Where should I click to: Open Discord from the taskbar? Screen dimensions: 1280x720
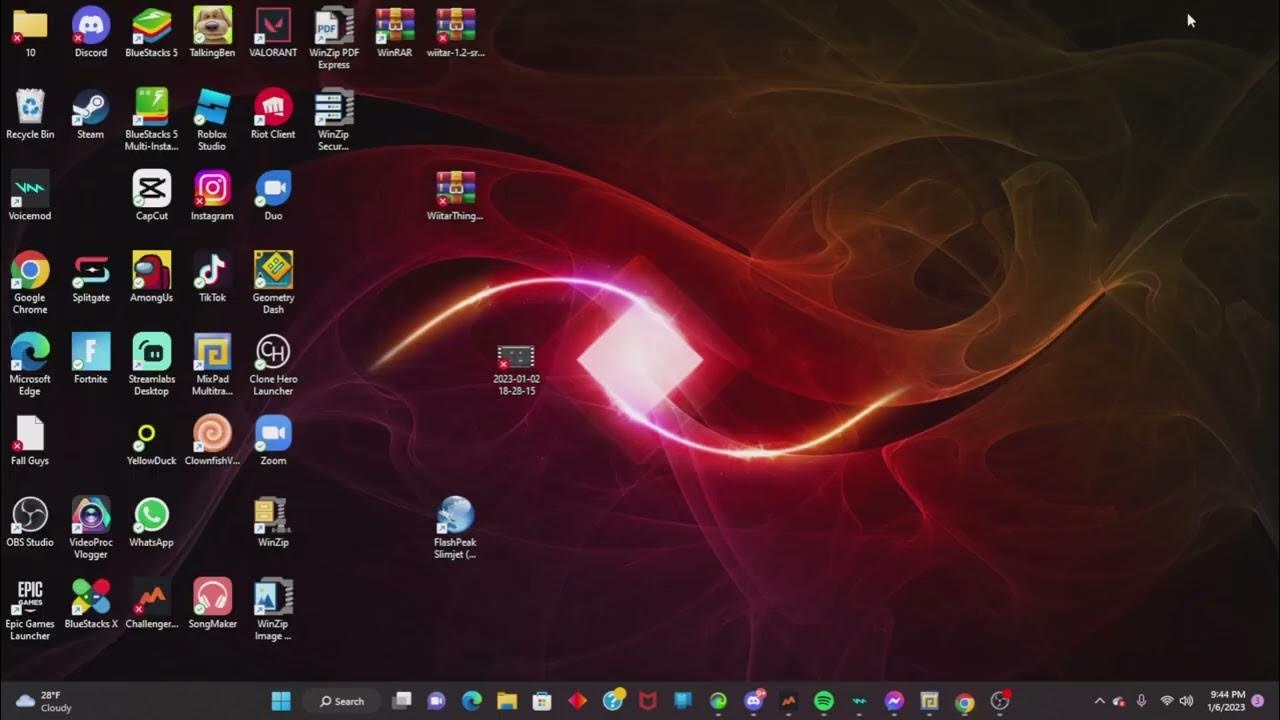point(754,701)
